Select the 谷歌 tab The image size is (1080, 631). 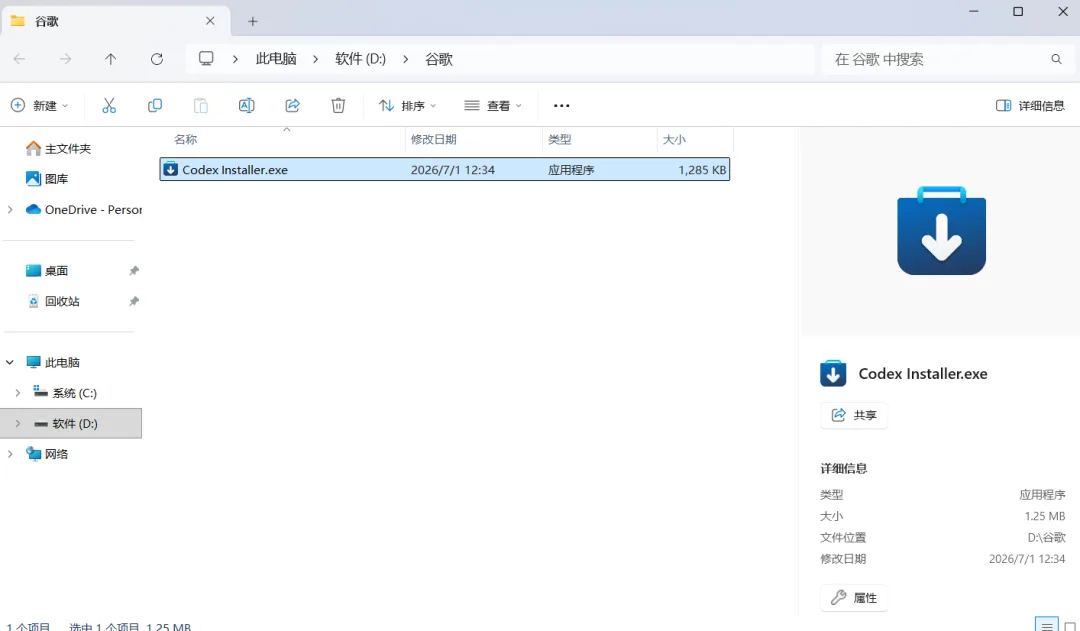coord(115,21)
